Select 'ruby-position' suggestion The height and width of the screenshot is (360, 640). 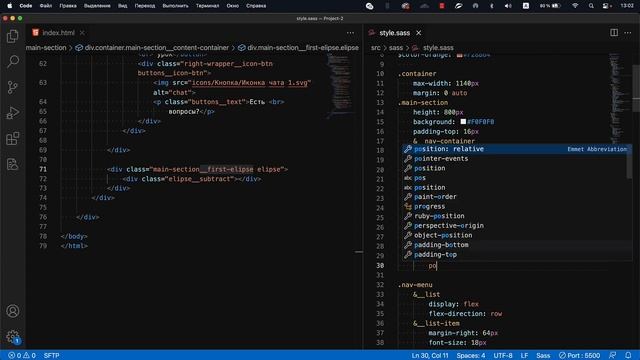517,216
